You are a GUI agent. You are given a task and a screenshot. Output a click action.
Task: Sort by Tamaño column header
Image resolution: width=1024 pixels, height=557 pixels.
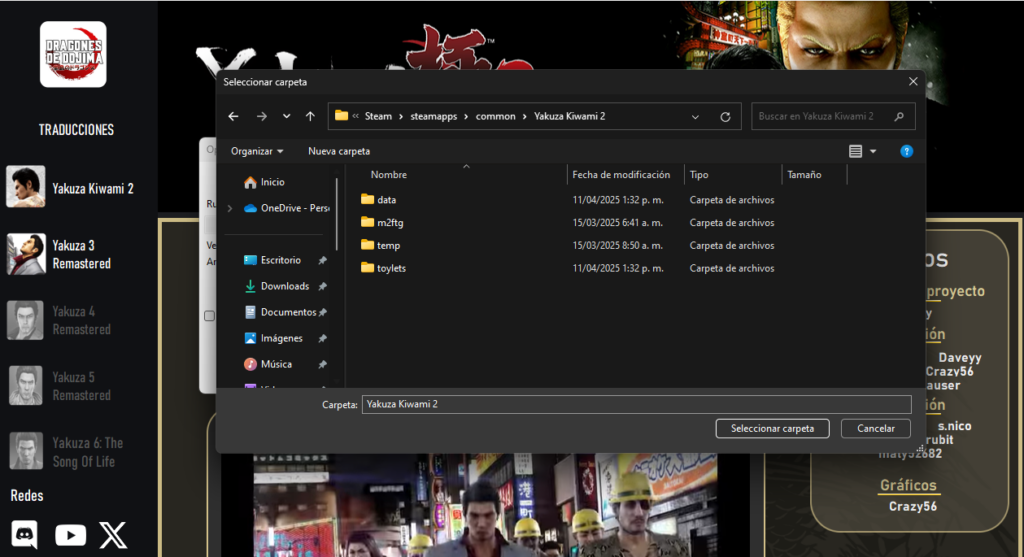click(805, 174)
